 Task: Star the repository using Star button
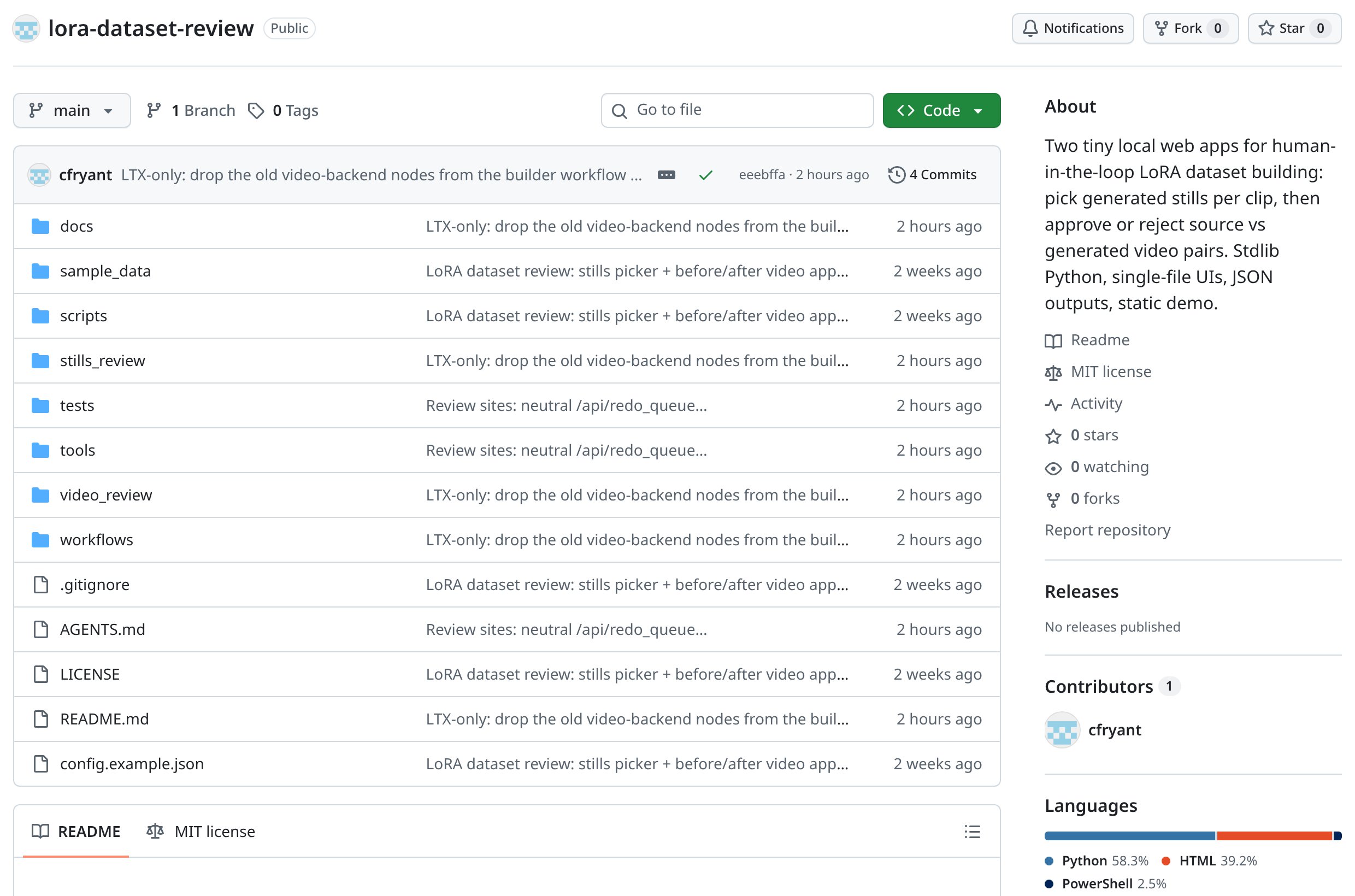(1294, 28)
